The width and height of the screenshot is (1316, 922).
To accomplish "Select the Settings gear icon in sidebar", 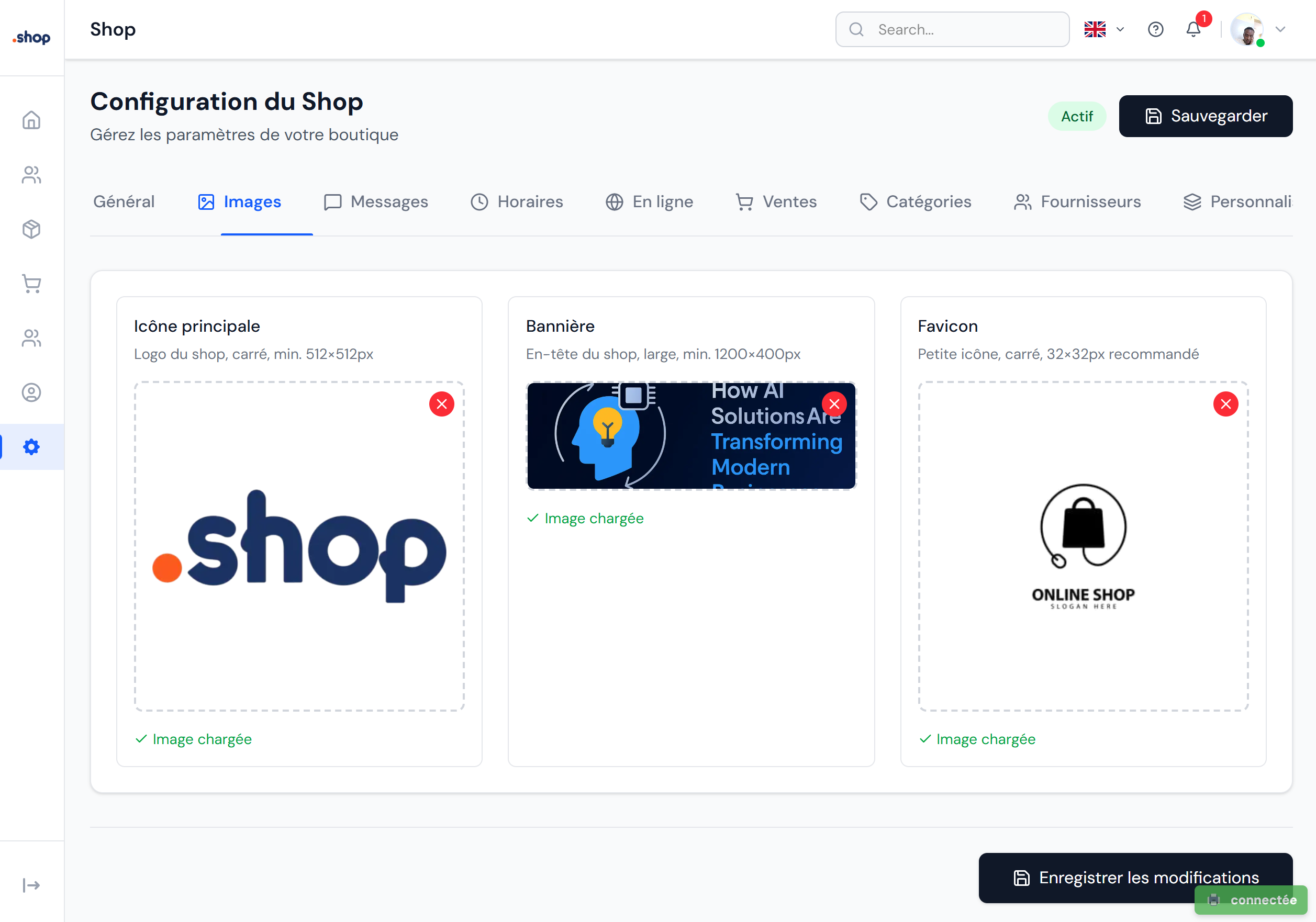I will point(31,447).
